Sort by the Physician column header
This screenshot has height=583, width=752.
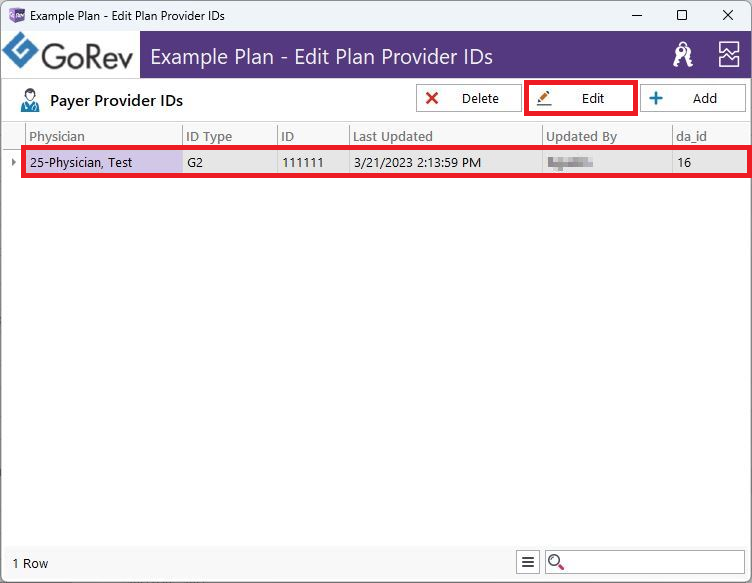pos(104,137)
